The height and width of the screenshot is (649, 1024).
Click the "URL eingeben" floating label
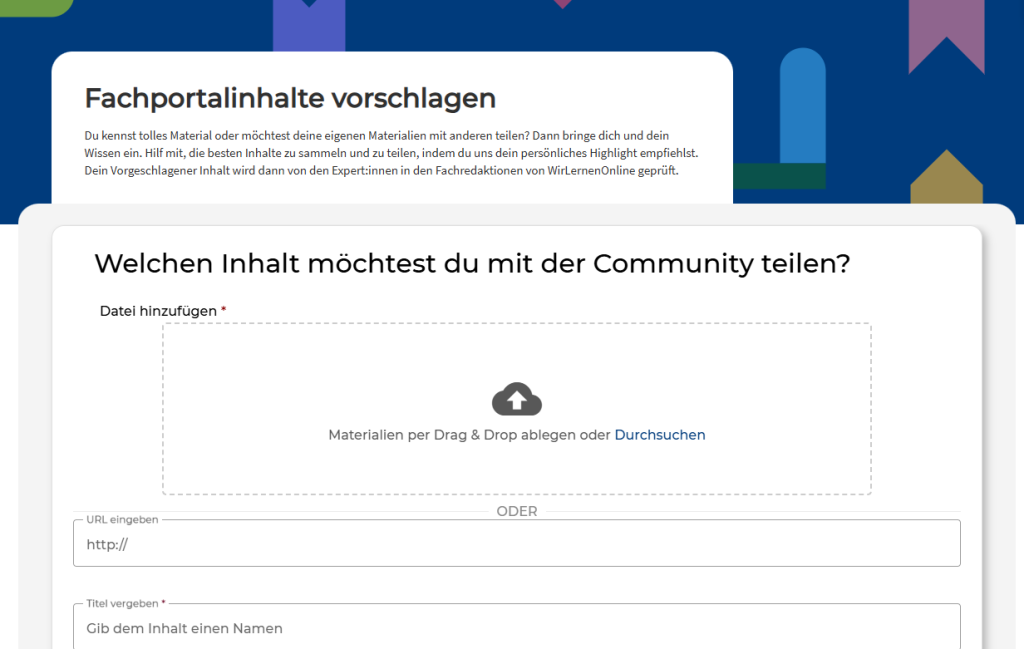pos(122,520)
